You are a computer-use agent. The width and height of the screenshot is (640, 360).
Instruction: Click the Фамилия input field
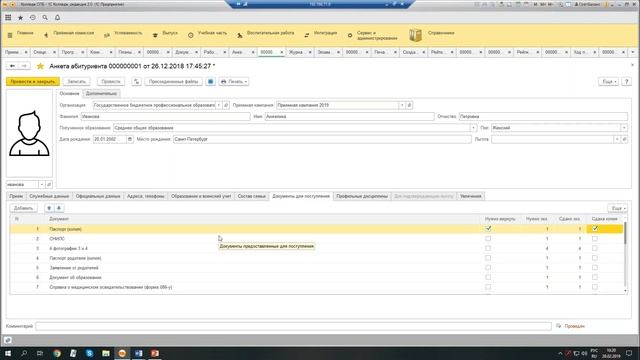[x=165, y=117]
